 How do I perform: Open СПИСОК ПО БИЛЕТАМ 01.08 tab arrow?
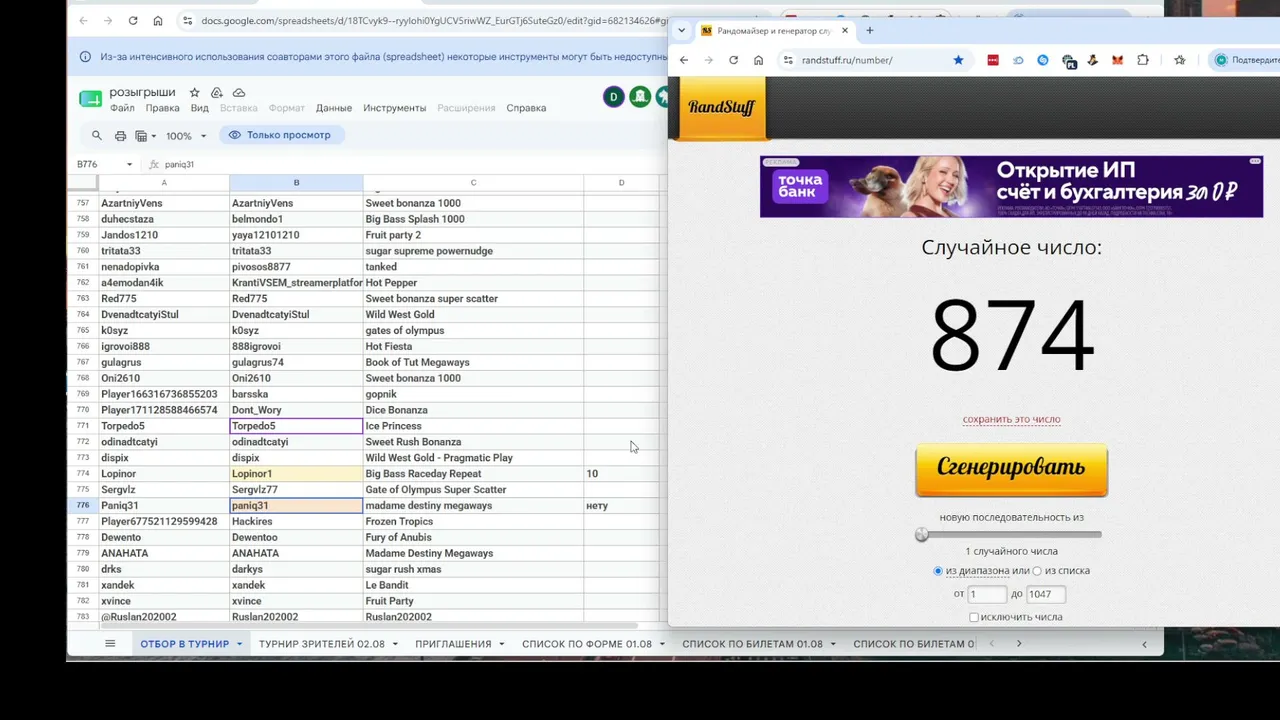coord(833,644)
